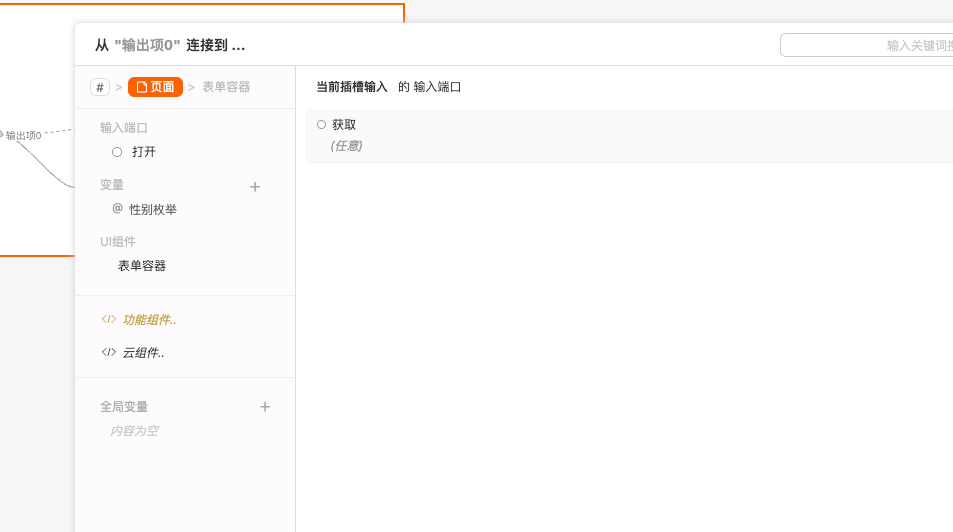Expand the 功能组件.. list

(x=149, y=320)
